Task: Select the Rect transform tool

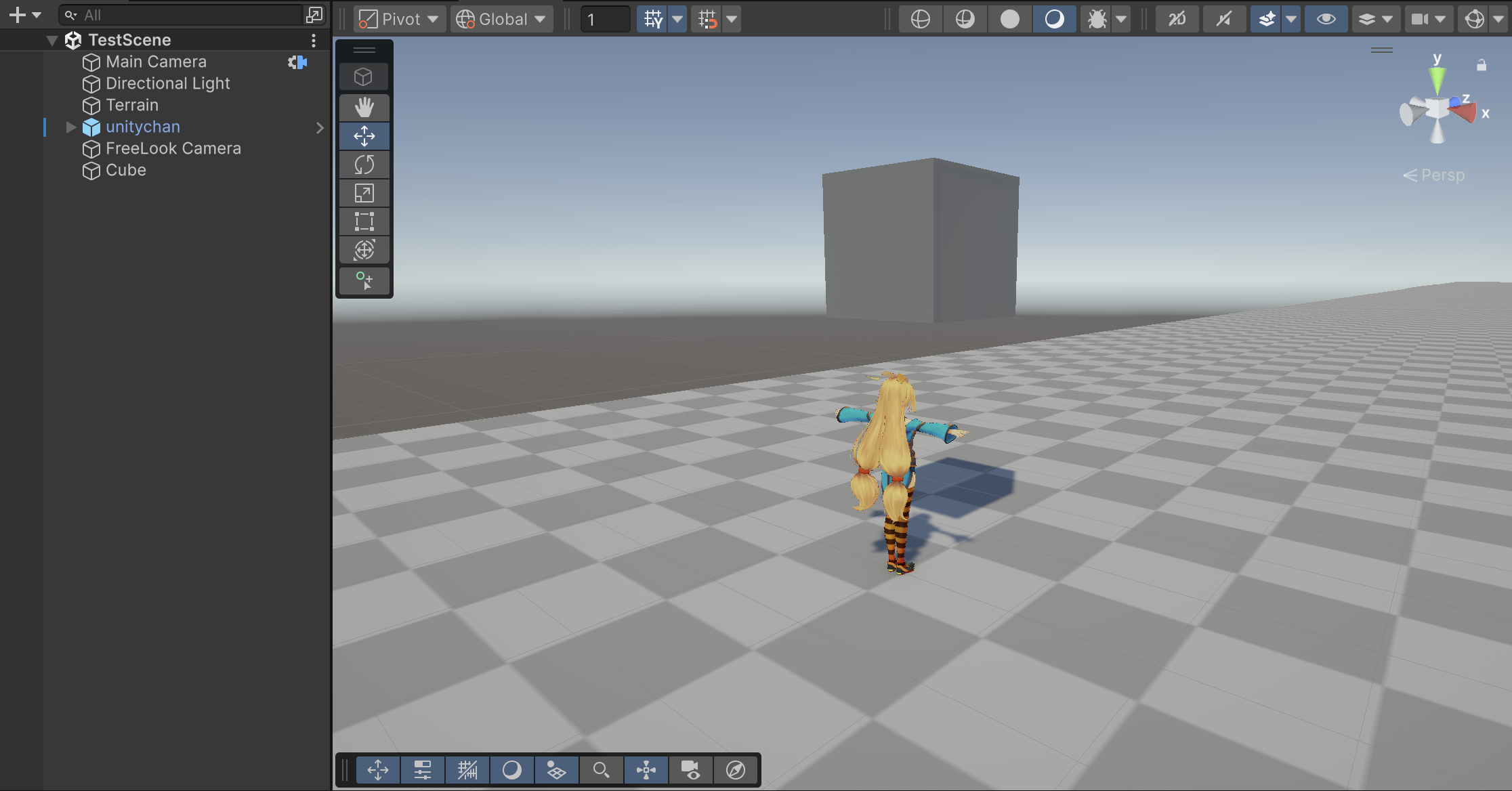Action: pos(364,221)
